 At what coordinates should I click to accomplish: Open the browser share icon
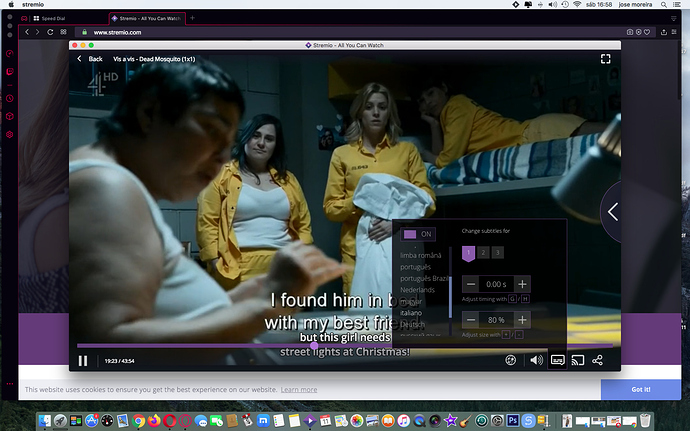click(x=664, y=32)
